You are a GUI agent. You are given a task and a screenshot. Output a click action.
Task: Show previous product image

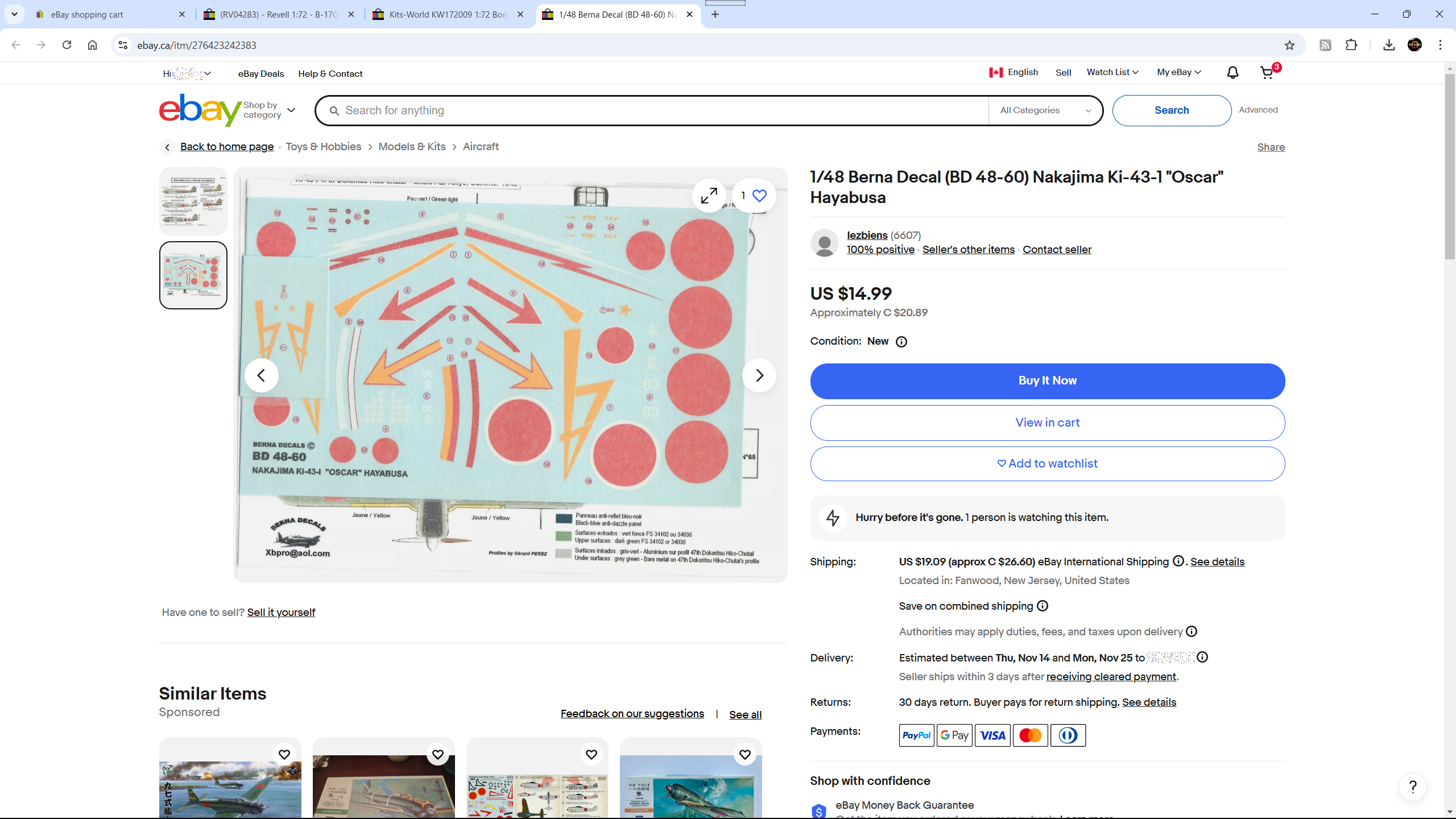click(261, 375)
